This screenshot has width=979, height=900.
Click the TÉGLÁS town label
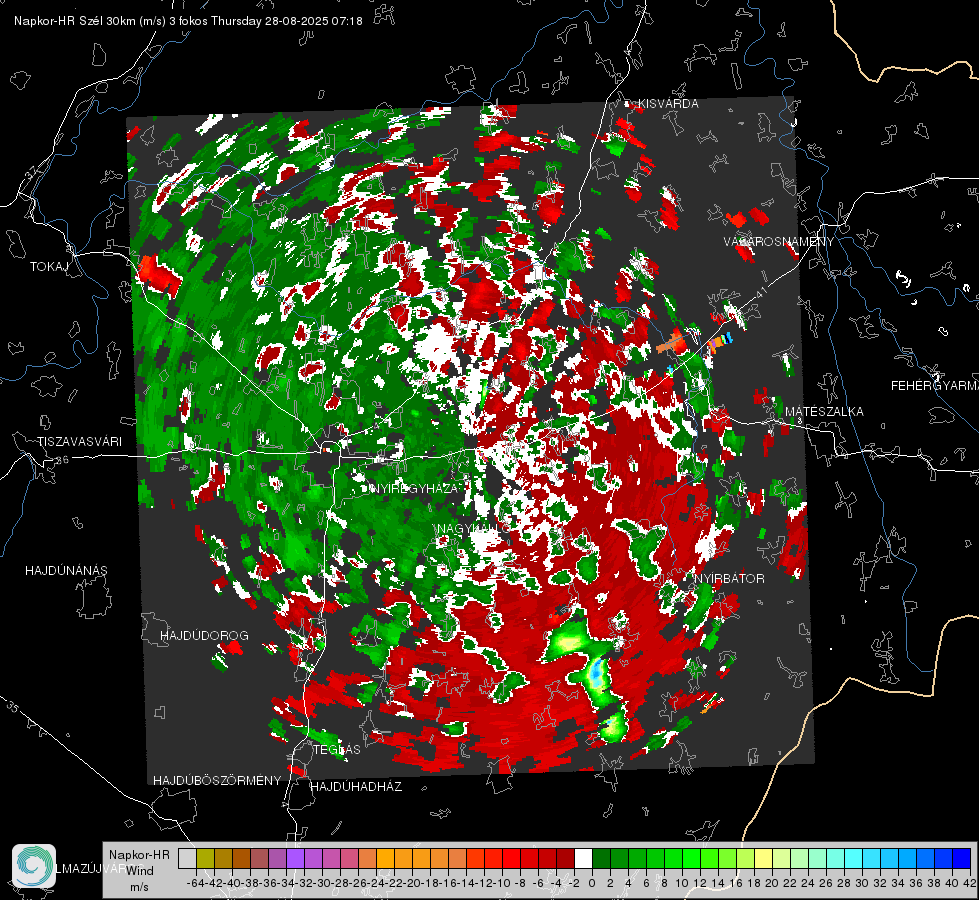point(337,750)
